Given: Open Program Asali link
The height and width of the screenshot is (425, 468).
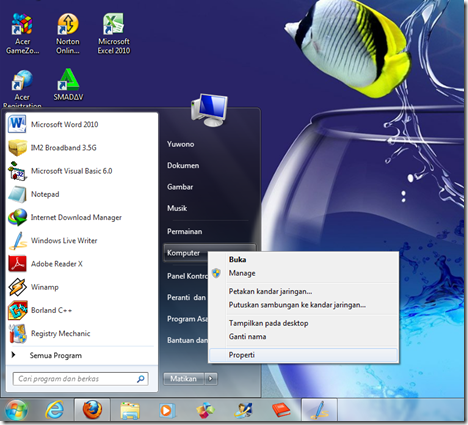Looking at the screenshot, I should (x=187, y=319).
